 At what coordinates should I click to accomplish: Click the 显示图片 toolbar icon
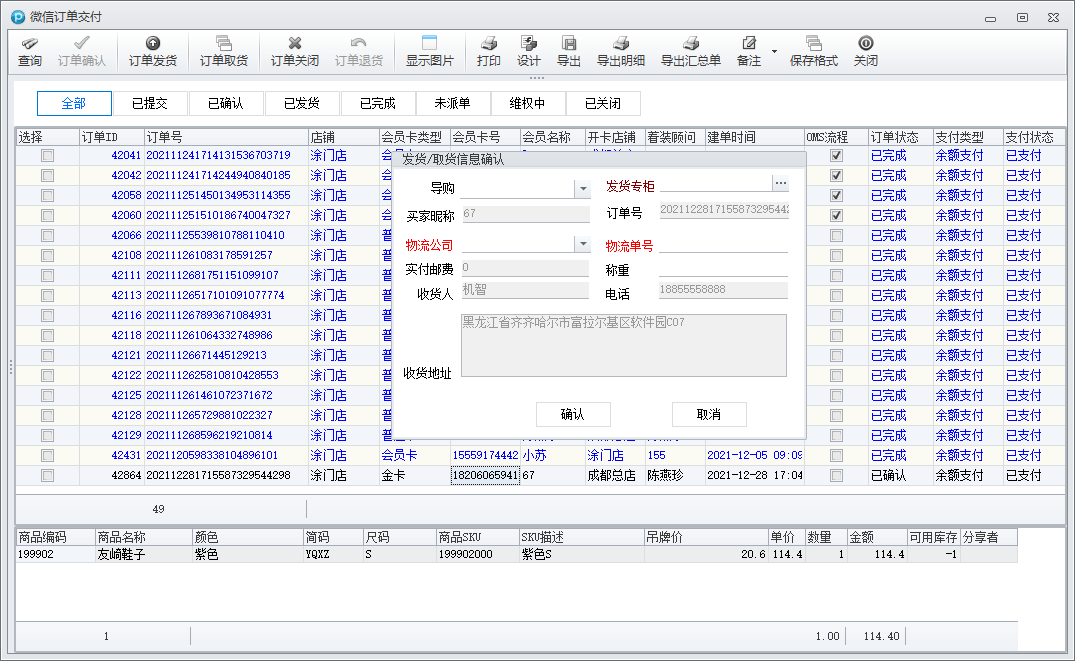click(x=429, y=44)
